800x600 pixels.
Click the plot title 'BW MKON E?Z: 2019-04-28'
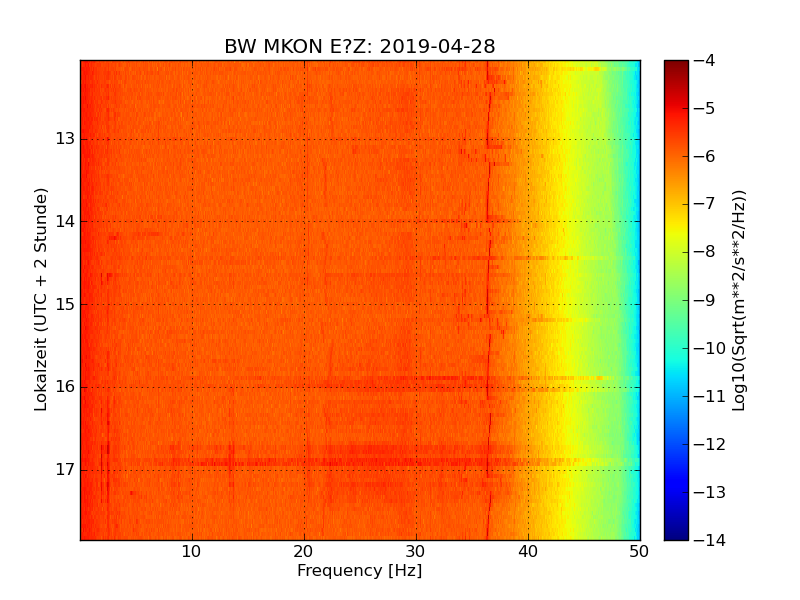click(360, 46)
